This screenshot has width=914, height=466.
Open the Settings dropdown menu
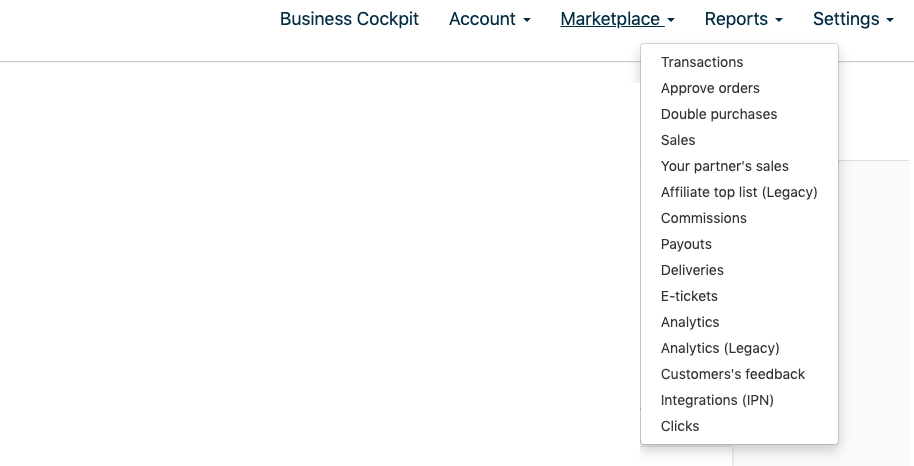click(853, 19)
